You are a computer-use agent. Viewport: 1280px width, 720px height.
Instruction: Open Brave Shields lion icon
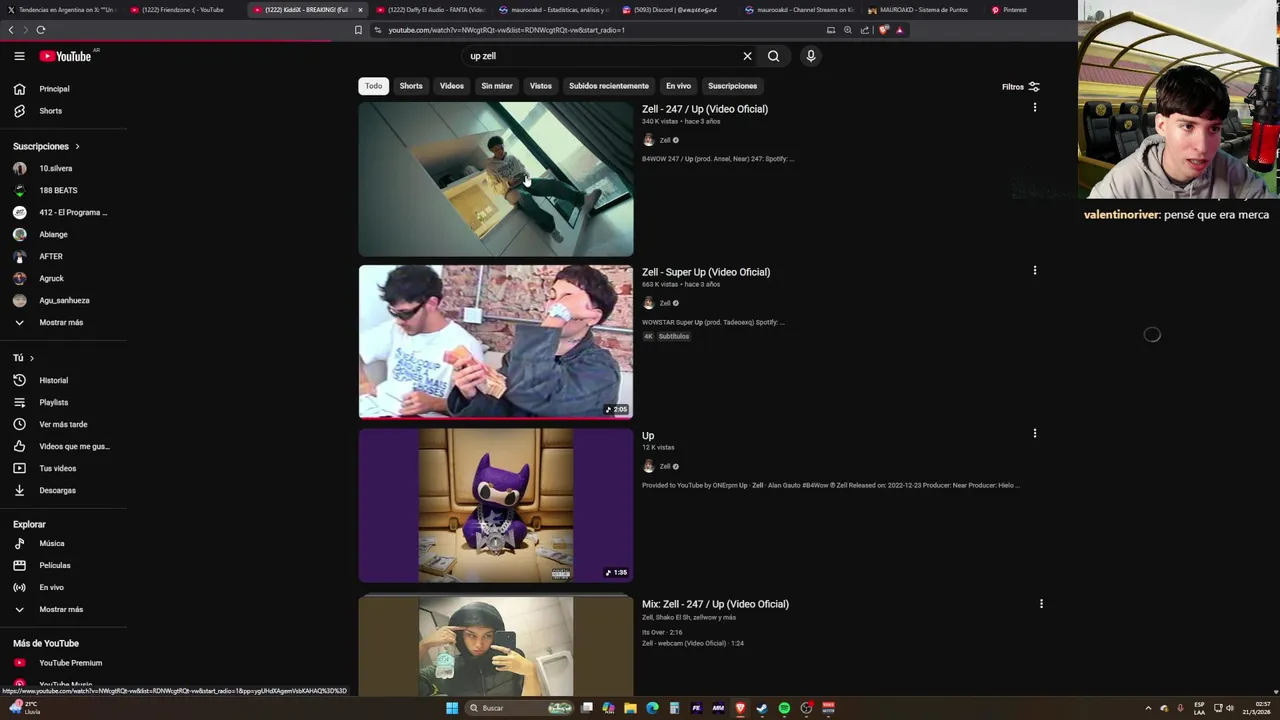point(884,30)
